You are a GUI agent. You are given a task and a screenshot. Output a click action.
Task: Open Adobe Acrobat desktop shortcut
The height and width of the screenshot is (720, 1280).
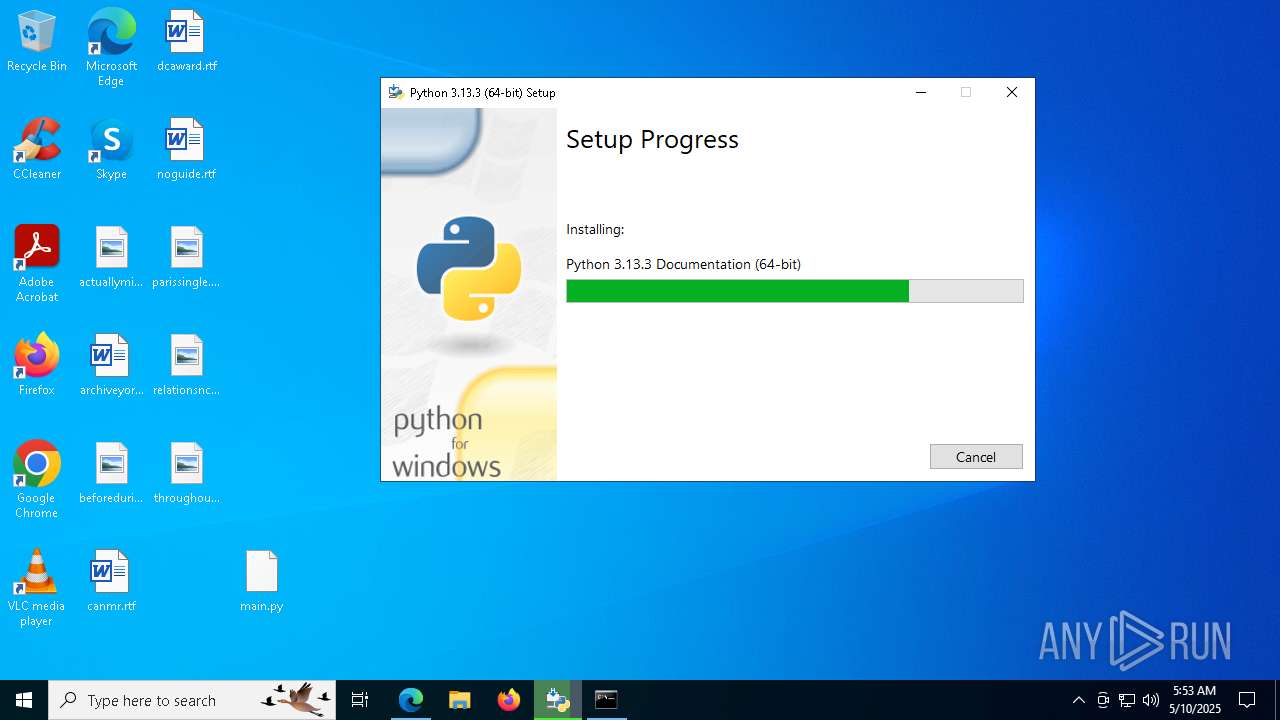tap(37, 264)
